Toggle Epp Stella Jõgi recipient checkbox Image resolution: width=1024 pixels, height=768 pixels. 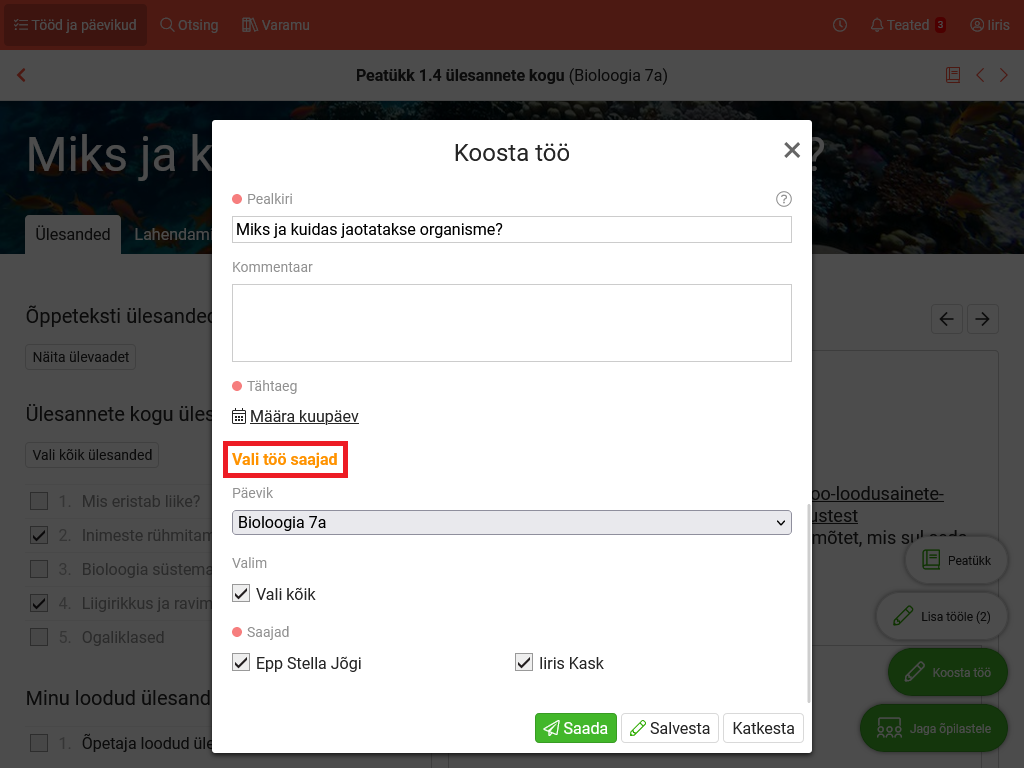pos(241,663)
